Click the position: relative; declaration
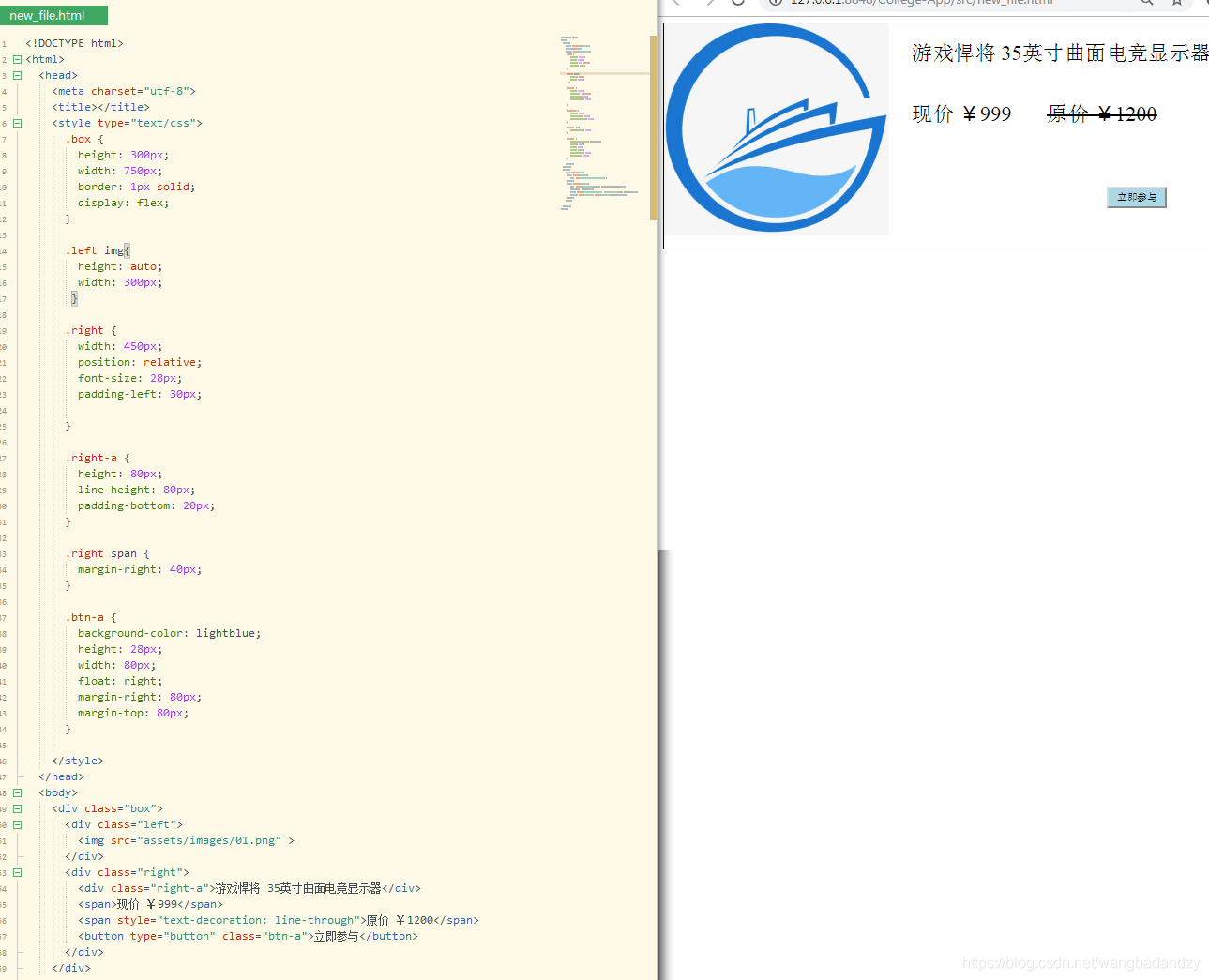 (x=140, y=362)
